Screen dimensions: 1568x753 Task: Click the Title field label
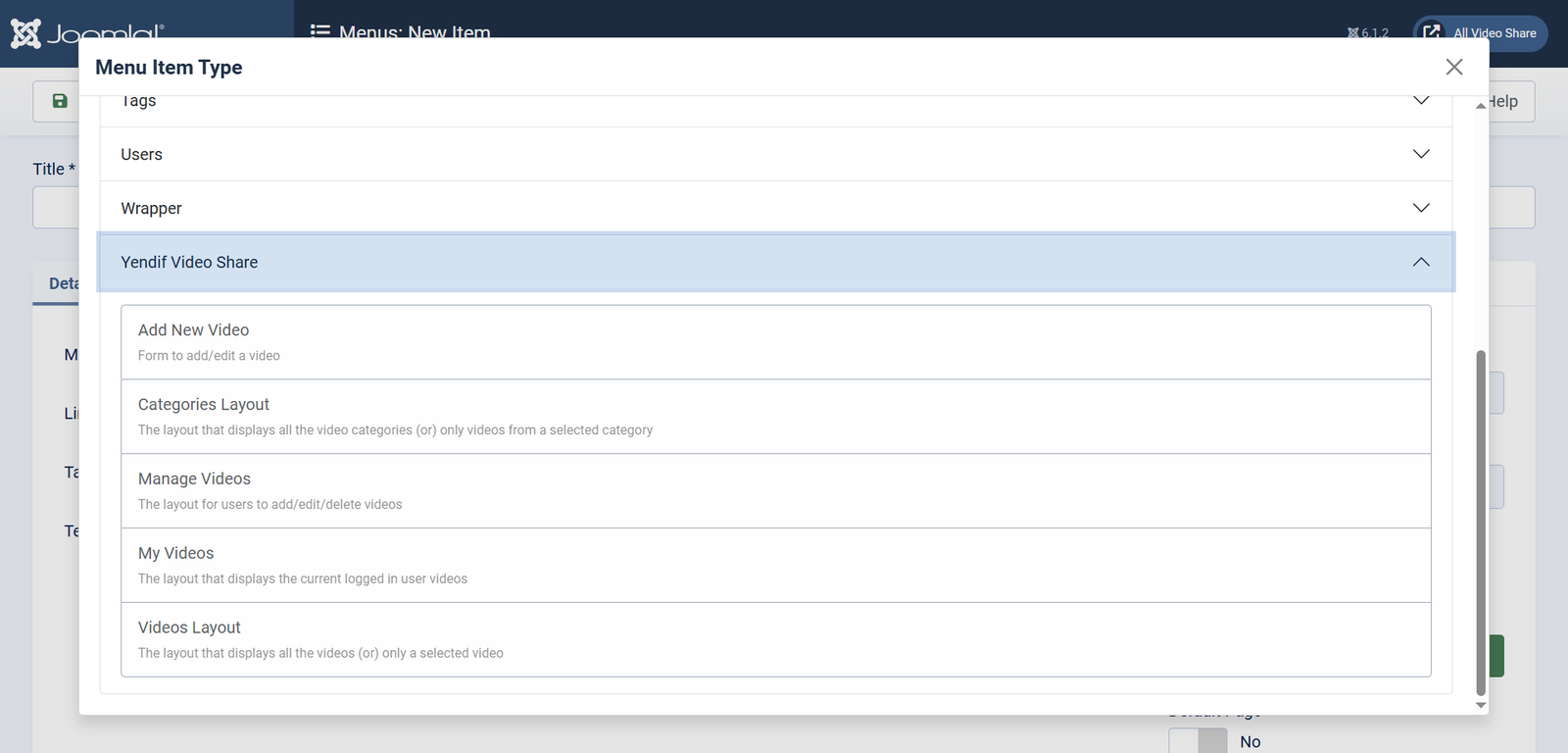[x=54, y=169]
